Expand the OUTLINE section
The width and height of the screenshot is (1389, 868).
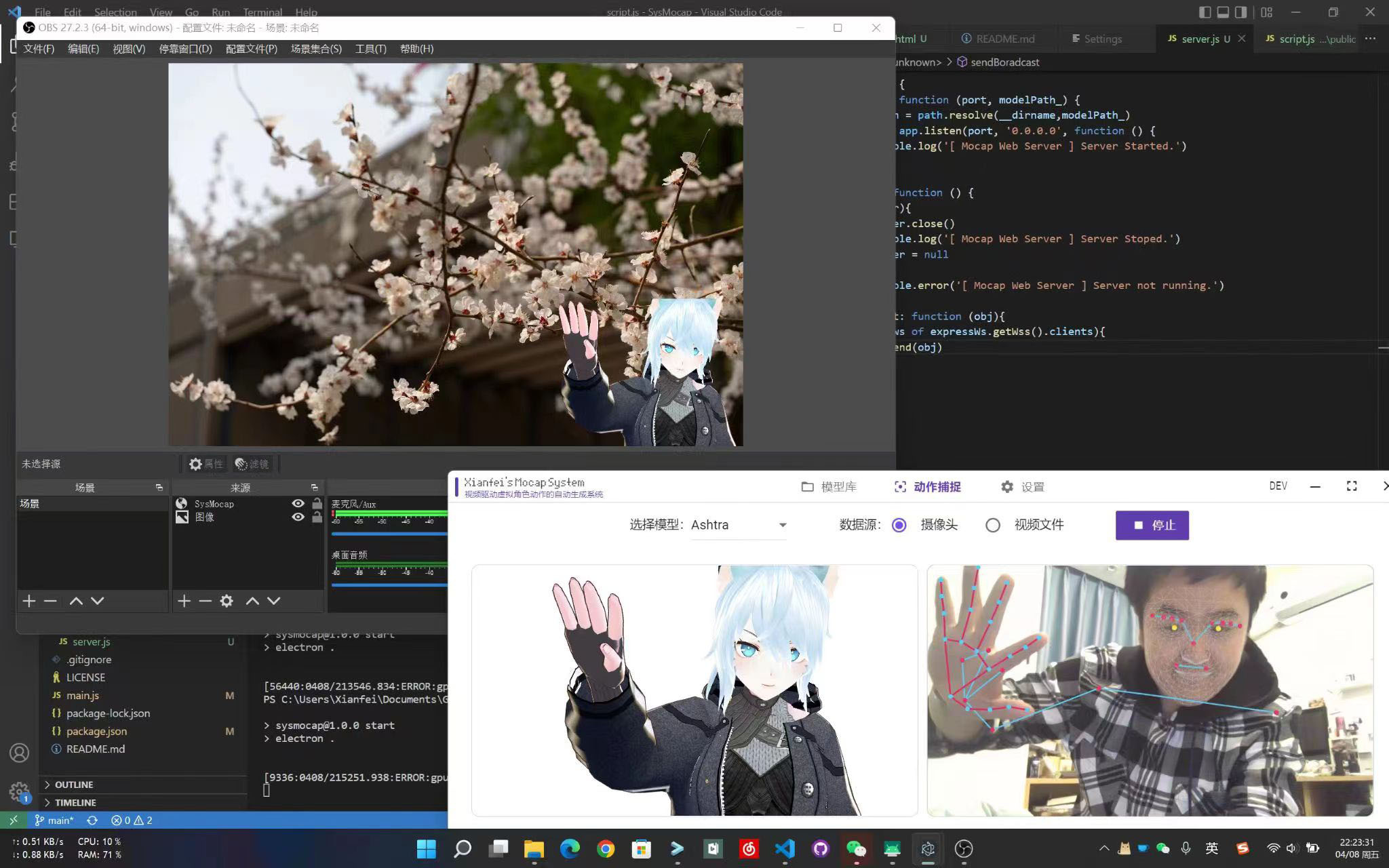coord(73,785)
